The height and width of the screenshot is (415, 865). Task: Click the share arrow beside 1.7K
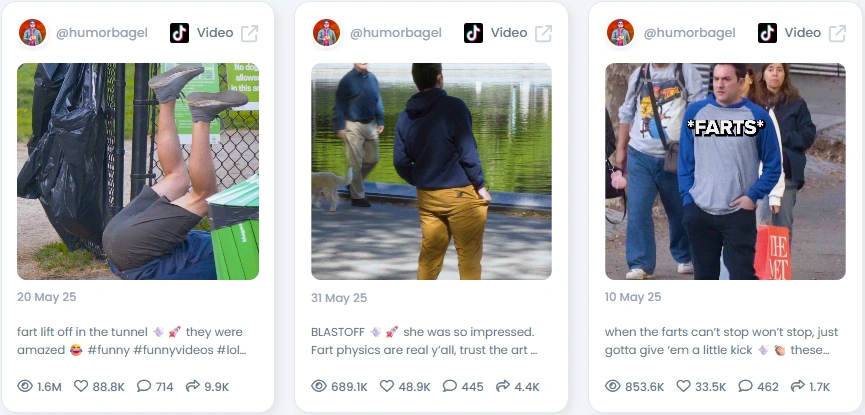coord(798,386)
